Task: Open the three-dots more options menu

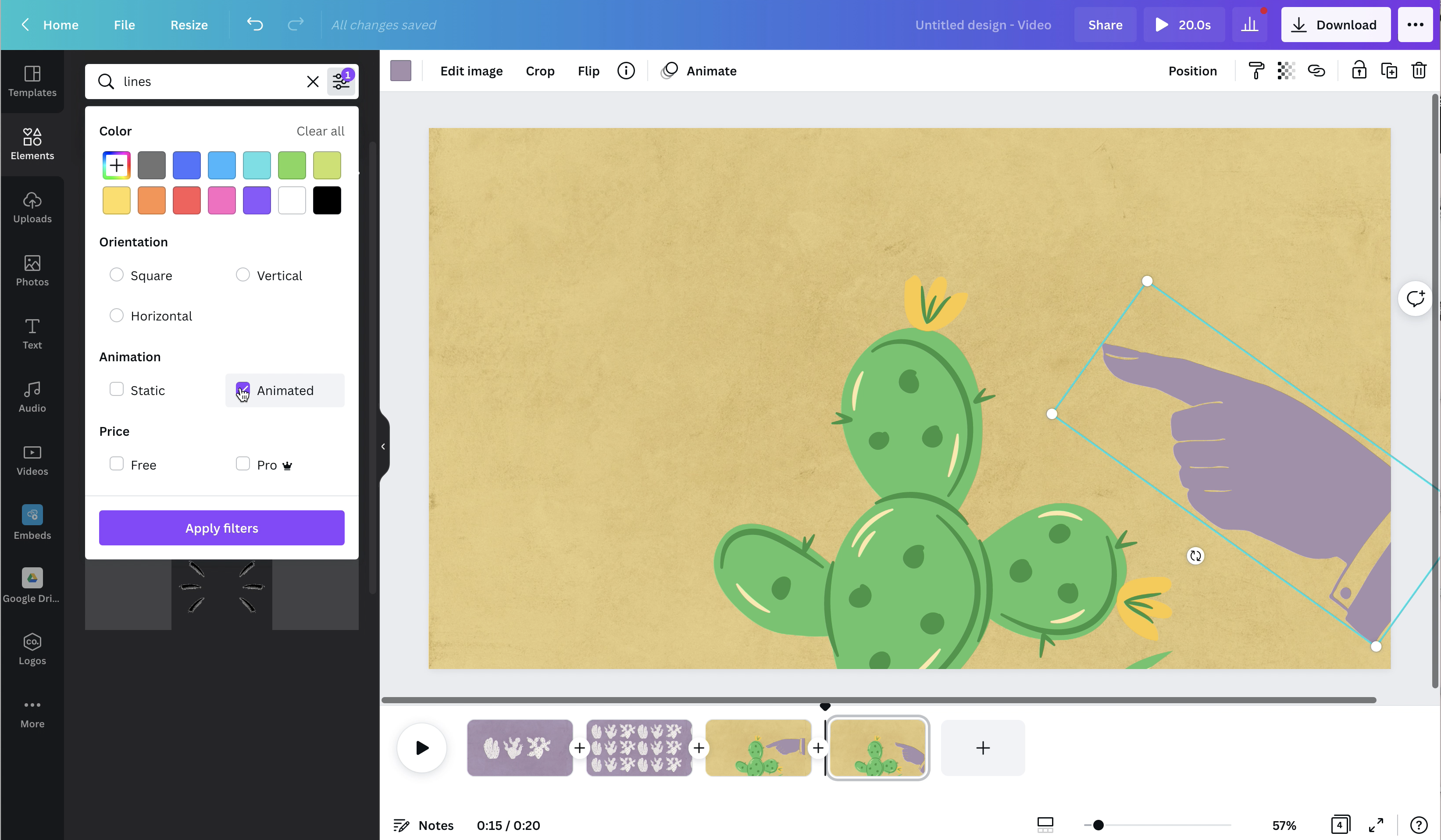Action: pos(1415,25)
